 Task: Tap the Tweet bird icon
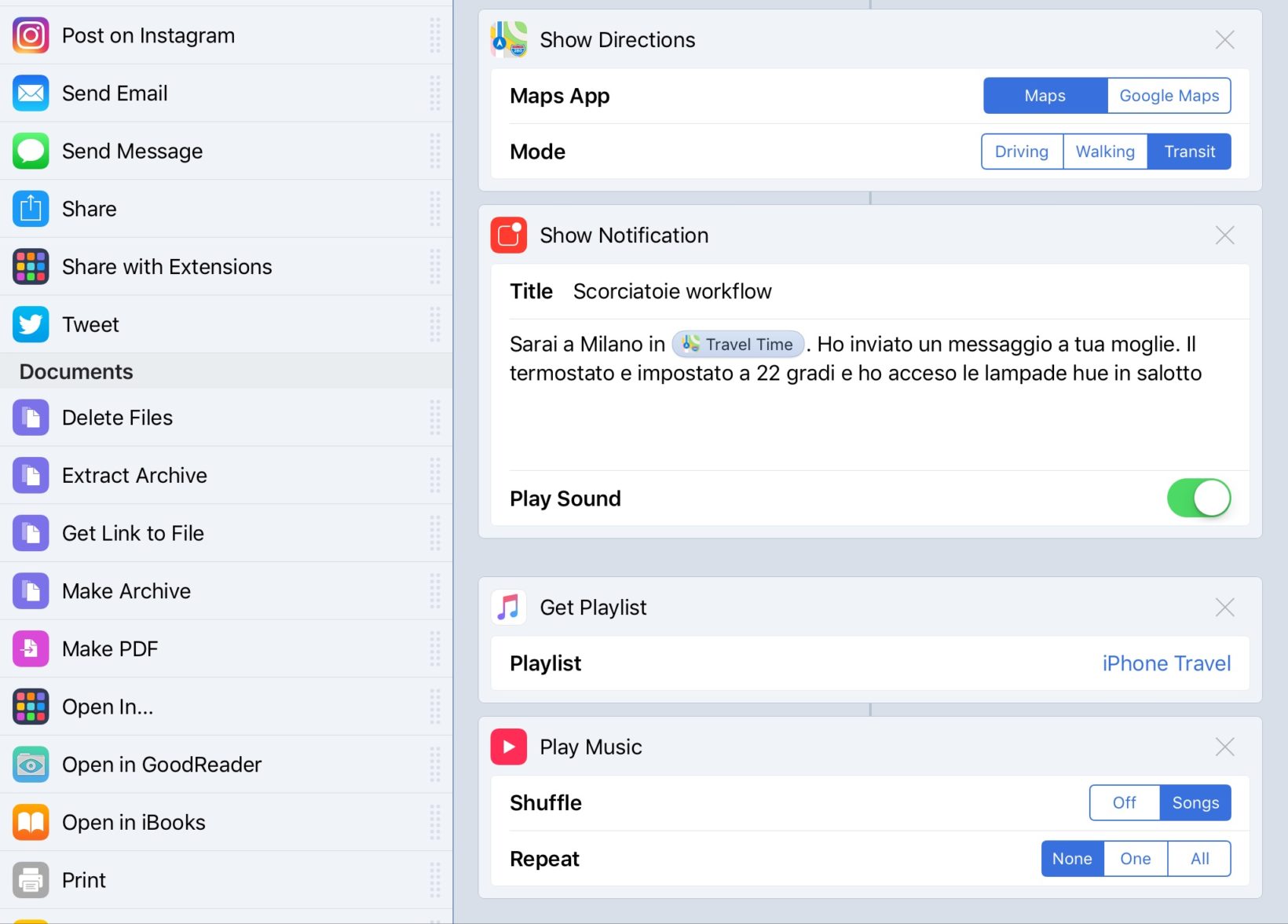point(31,324)
